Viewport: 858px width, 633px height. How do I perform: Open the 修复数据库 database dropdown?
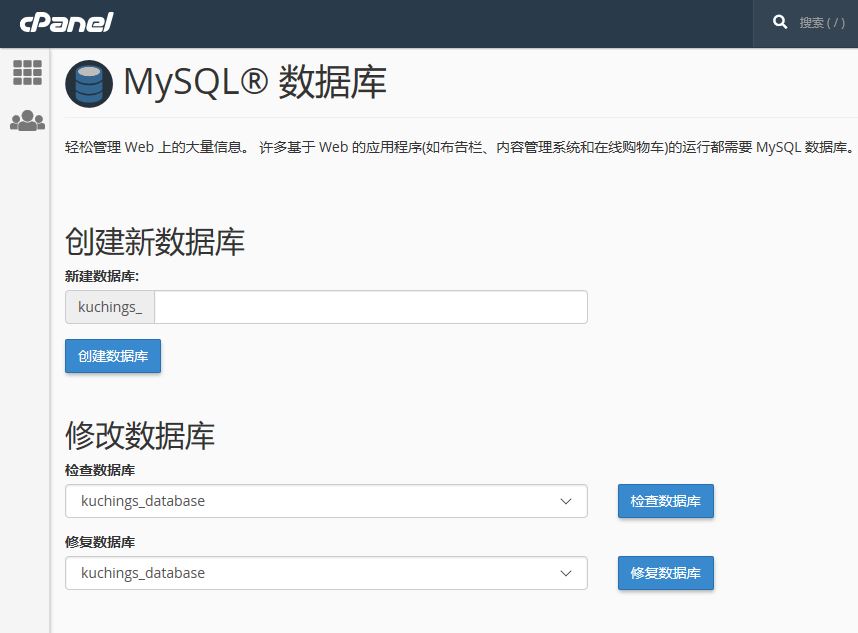point(326,573)
